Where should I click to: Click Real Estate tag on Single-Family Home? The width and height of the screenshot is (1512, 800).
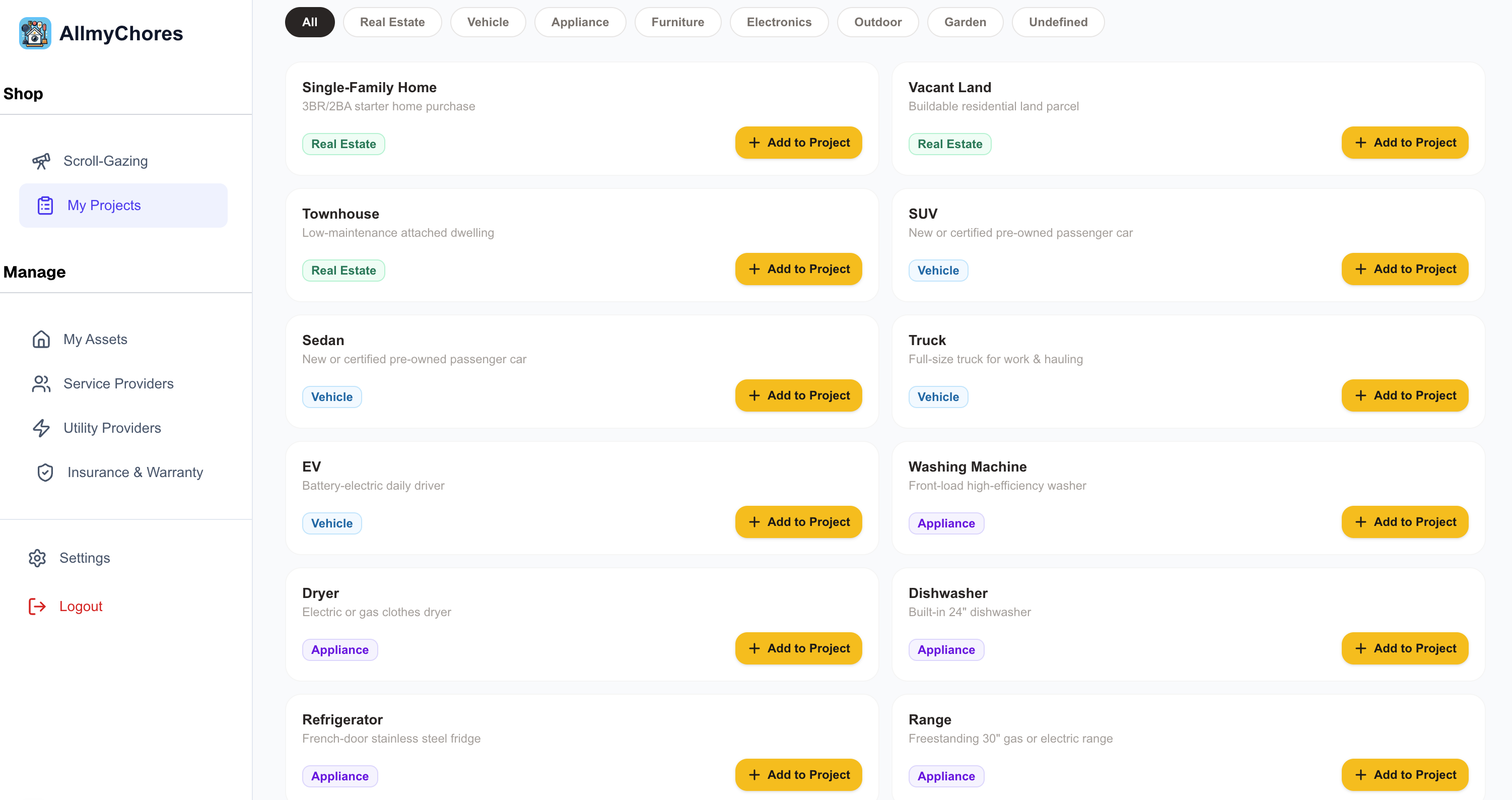pos(343,144)
